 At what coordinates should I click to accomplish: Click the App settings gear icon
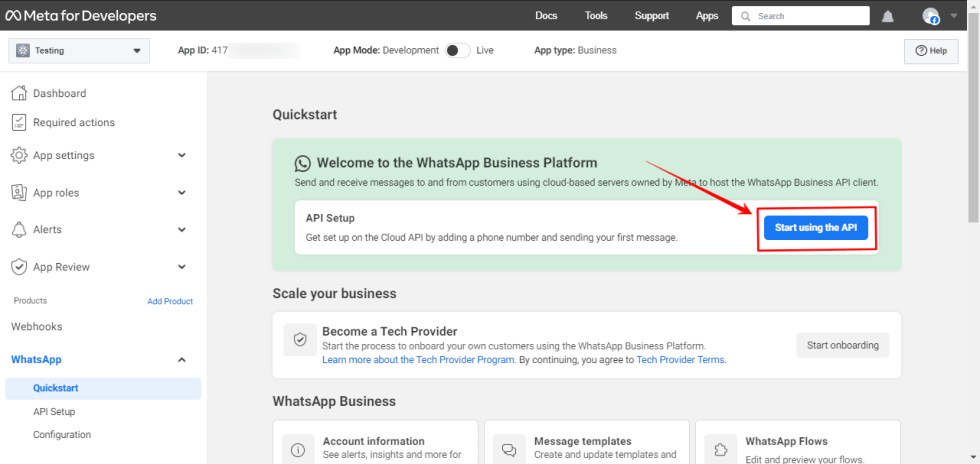tap(18, 155)
